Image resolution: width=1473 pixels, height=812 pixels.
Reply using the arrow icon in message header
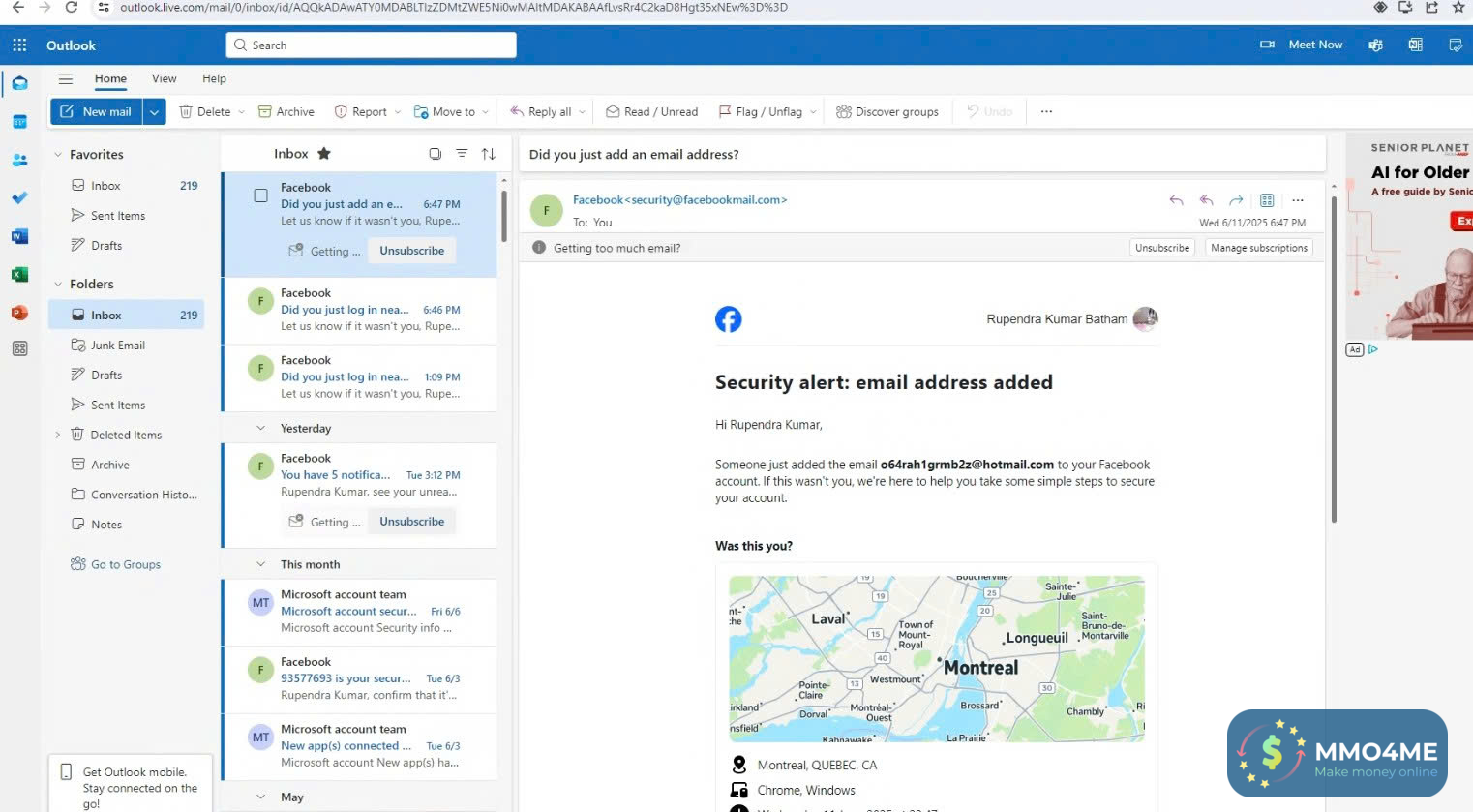(x=1176, y=200)
